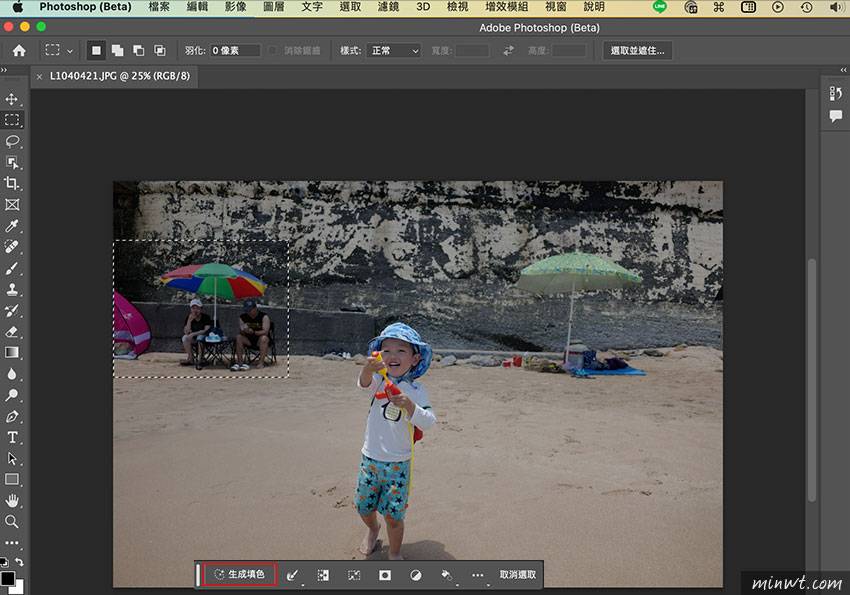Click the 生成填色 Generative Fill button
This screenshot has width=850, height=595.
pyautogui.click(x=239, y=575)
